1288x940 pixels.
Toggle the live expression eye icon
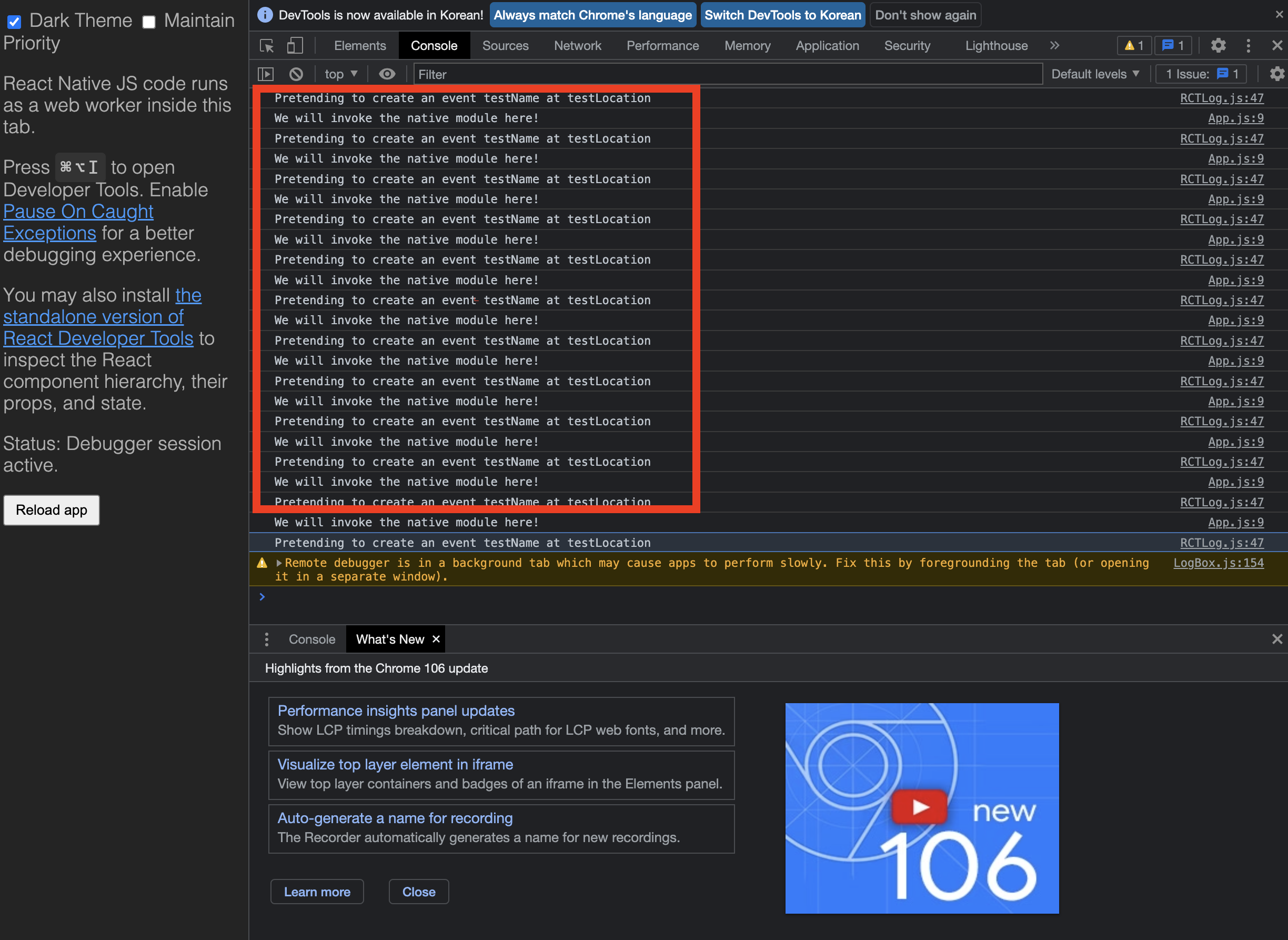coord(387,74)
